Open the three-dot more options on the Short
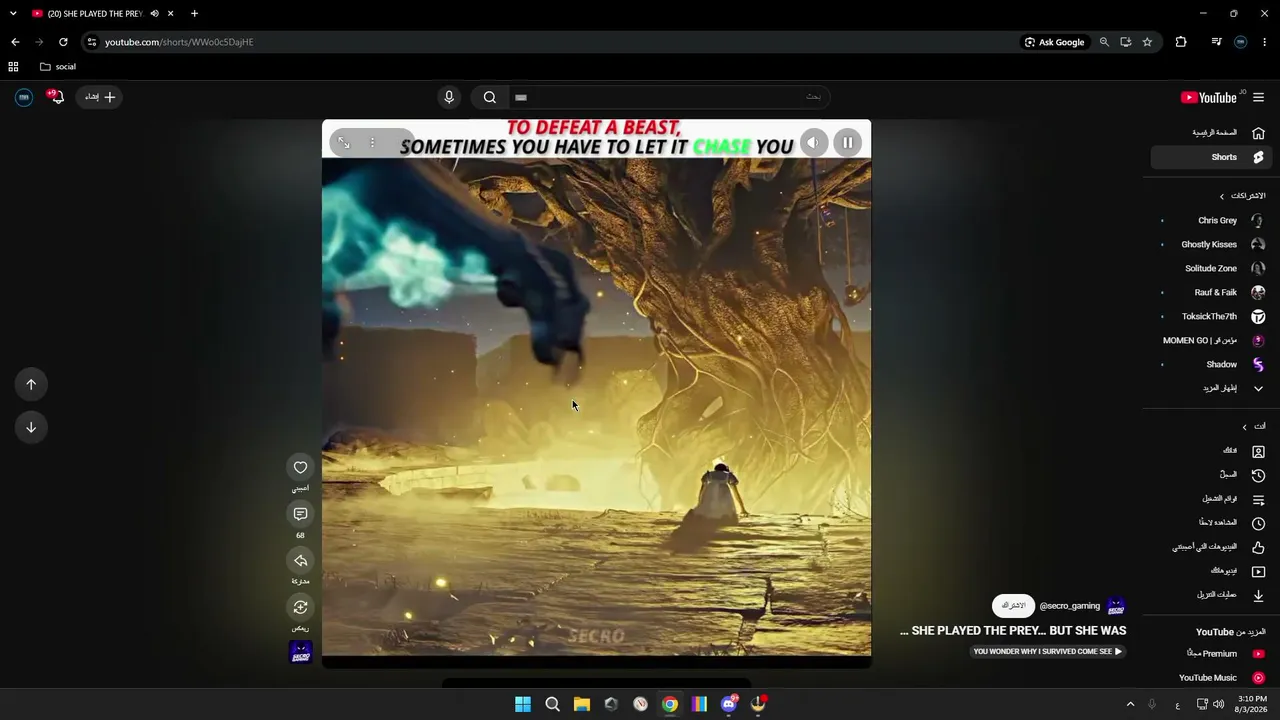 point(372,143)
